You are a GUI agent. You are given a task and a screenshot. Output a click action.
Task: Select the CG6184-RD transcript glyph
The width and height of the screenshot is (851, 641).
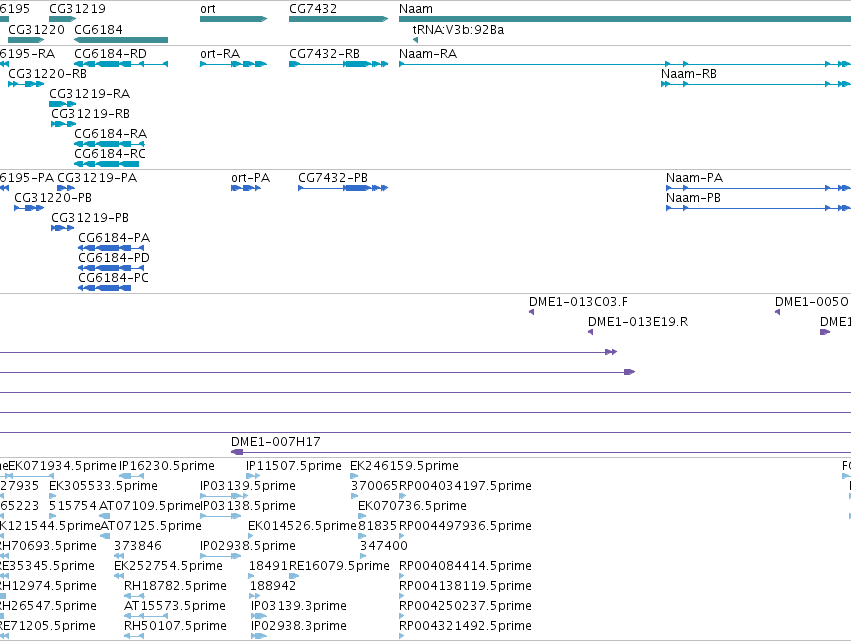121,64
